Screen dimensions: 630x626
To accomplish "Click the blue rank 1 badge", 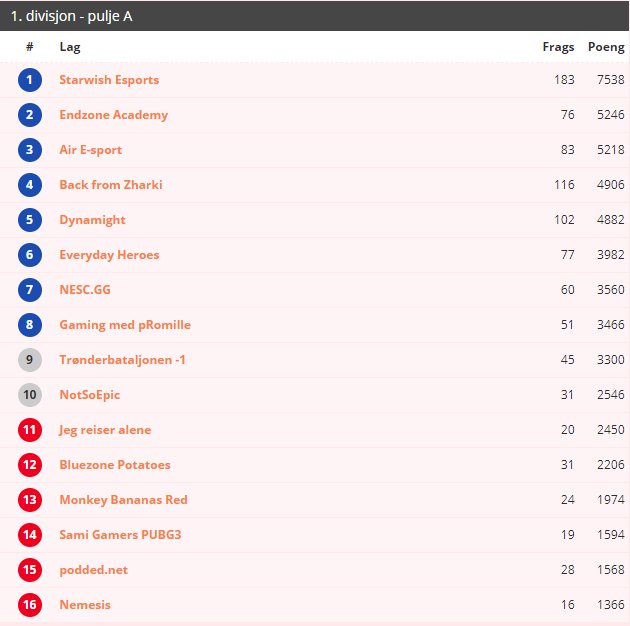I will coord(30,80).
